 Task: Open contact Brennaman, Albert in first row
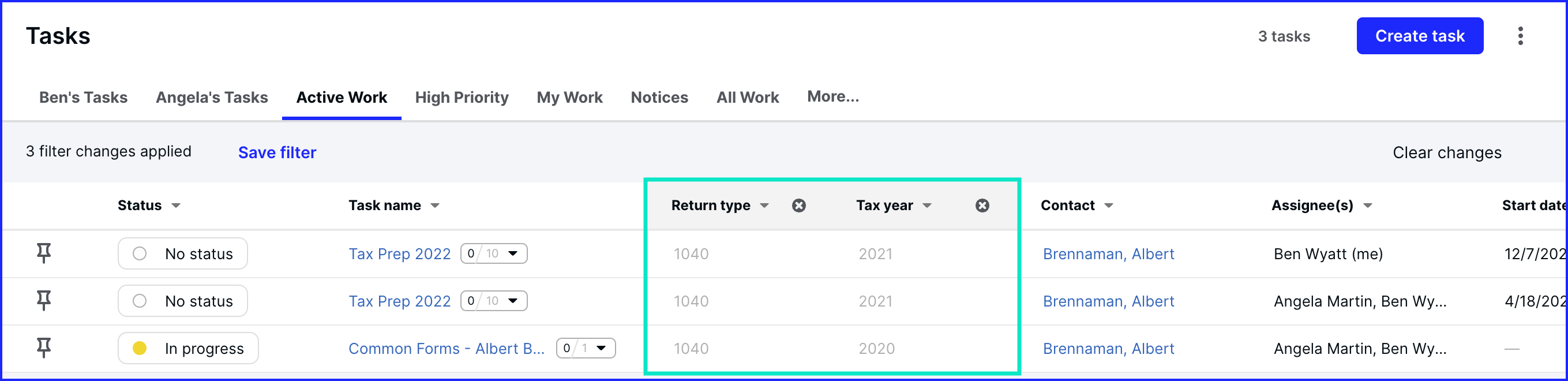point(1108,254)
